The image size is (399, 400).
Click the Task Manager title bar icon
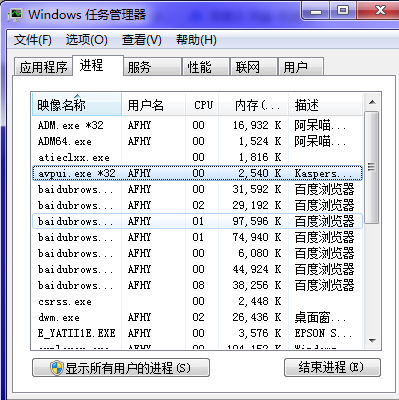[x=15, y=15]
